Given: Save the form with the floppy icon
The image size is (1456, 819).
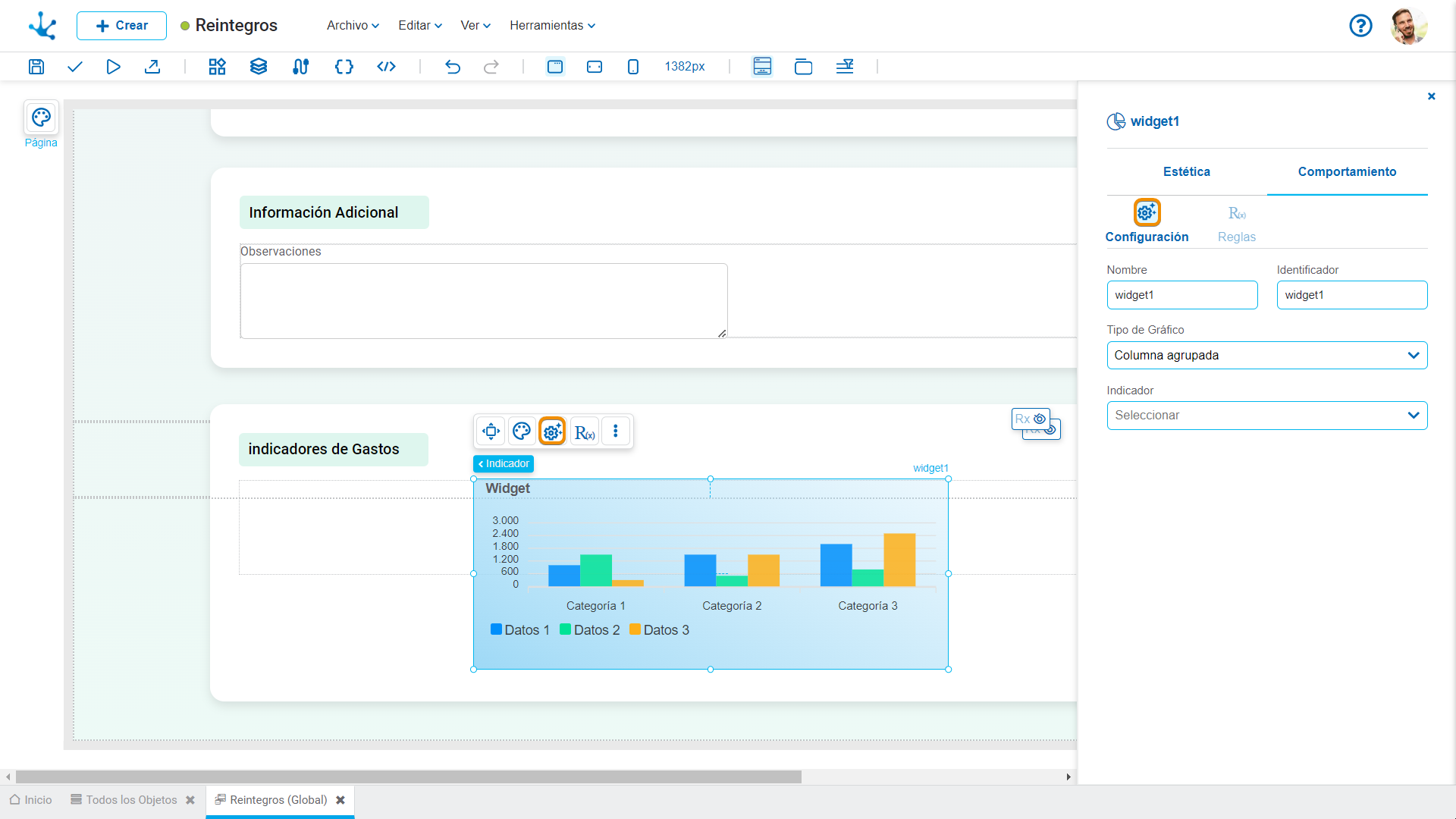Looking at the screenshot, I should click(36, 67).
